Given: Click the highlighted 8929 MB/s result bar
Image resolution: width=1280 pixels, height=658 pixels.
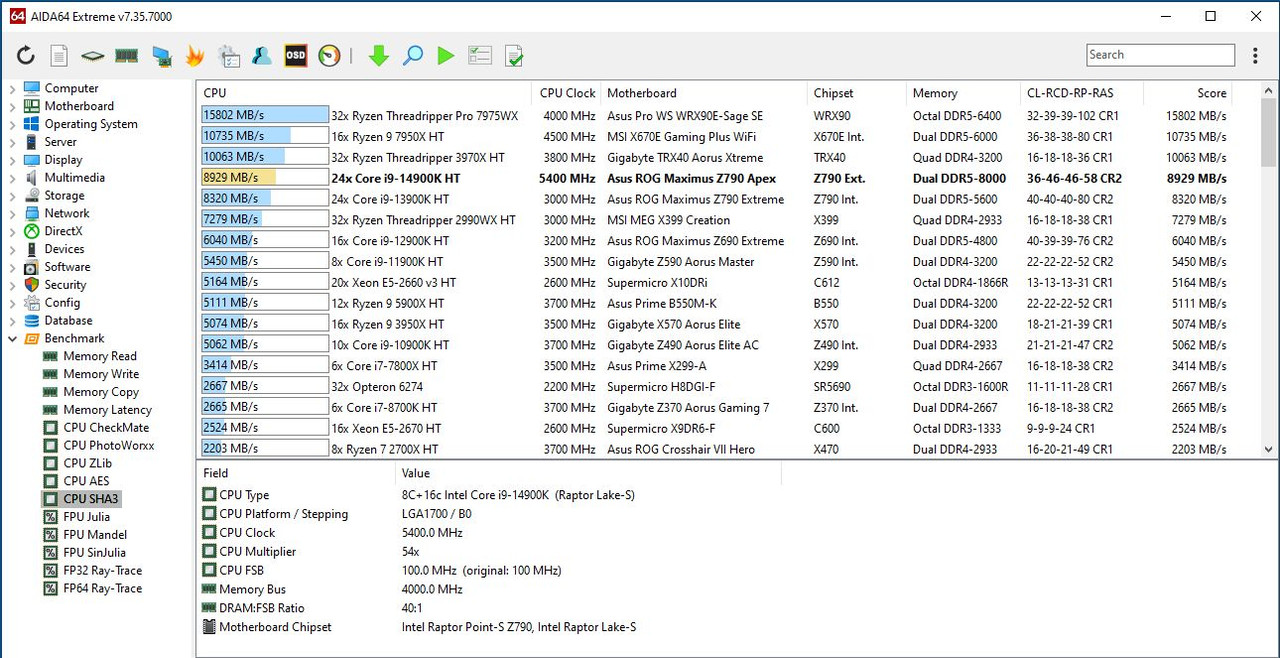Looking at the screenshot, I should (265, 177).
